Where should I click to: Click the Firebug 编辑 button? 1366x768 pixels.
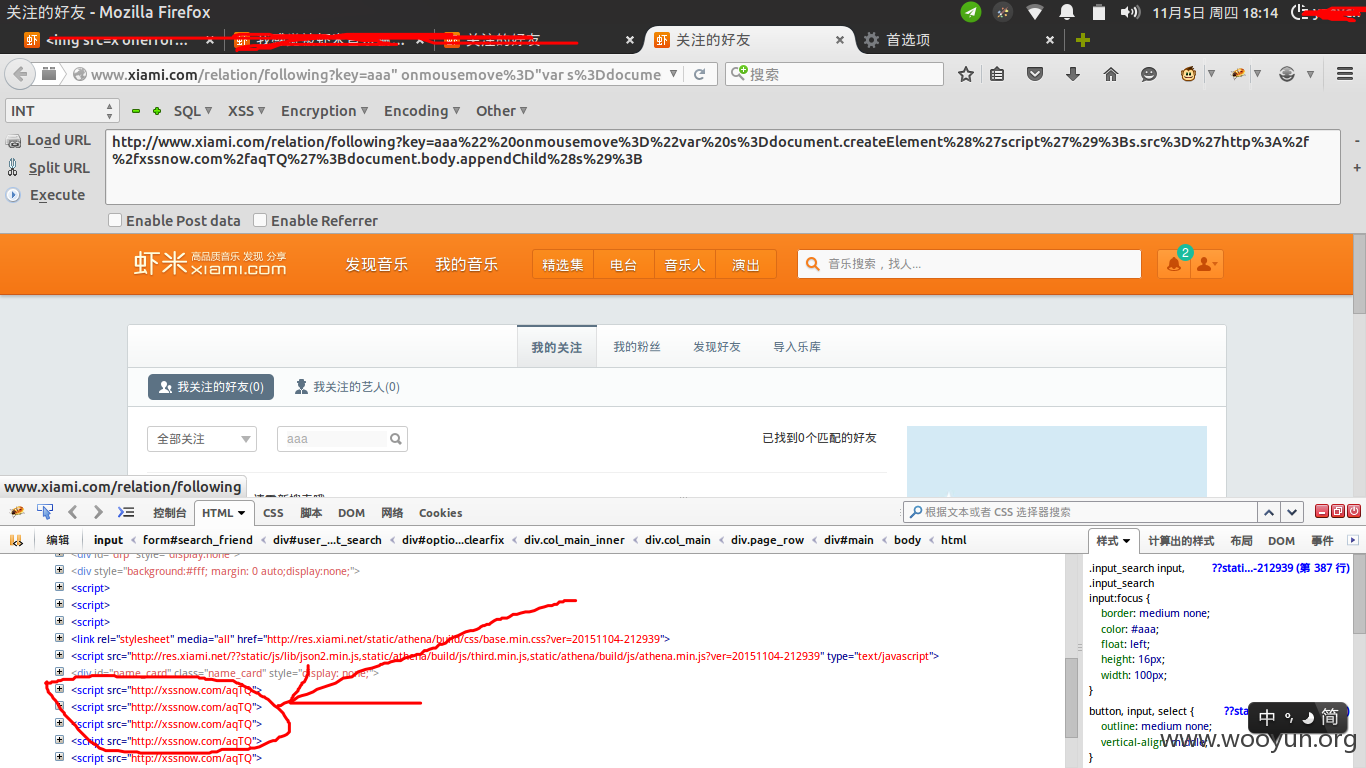point(58,540)
